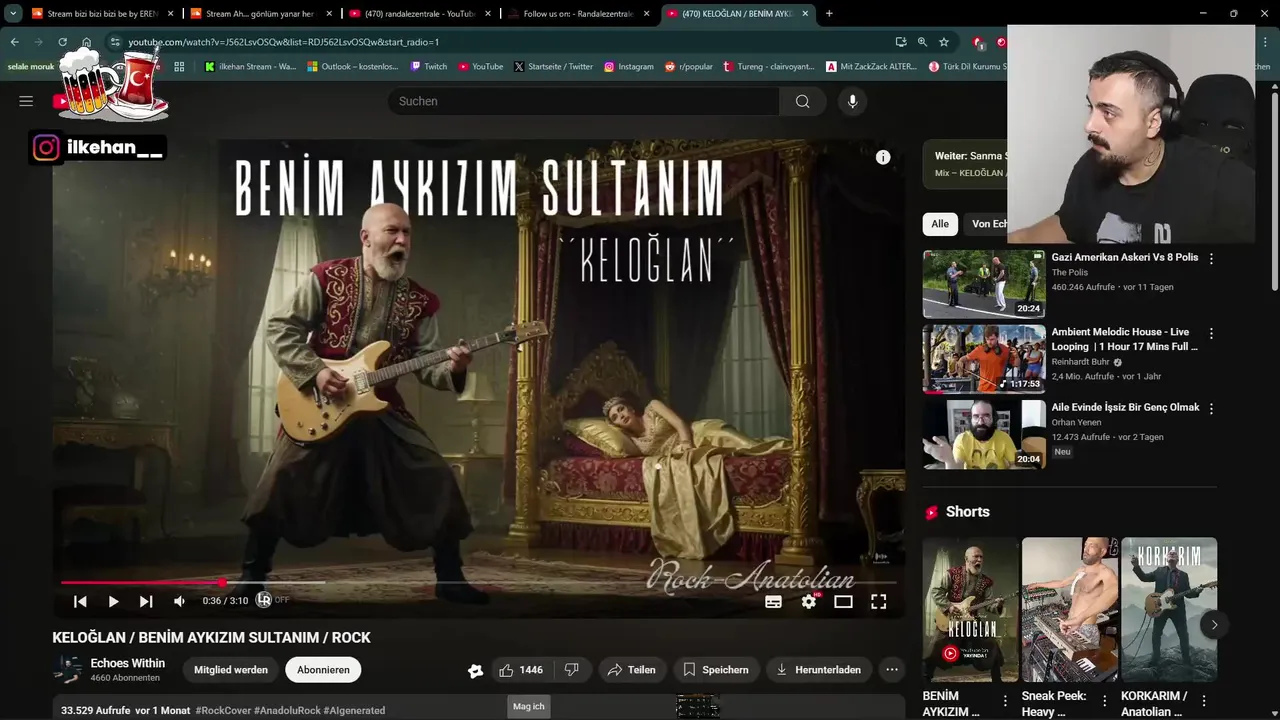Dislike the video
1280x720 pixels.
click(x=571, y=670)
